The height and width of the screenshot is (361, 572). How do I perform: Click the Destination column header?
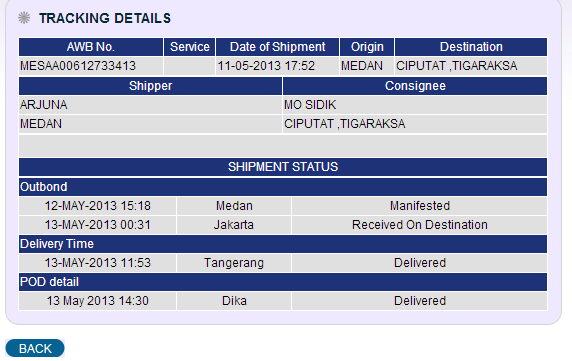click(471, 47)
